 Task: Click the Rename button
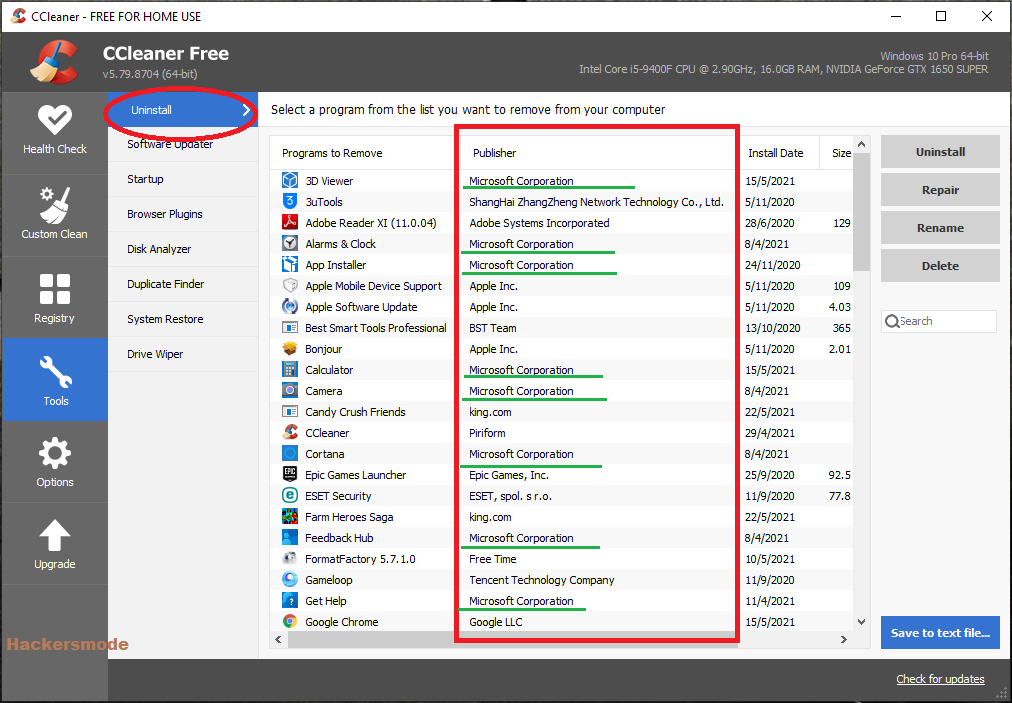tap(940, 228)
